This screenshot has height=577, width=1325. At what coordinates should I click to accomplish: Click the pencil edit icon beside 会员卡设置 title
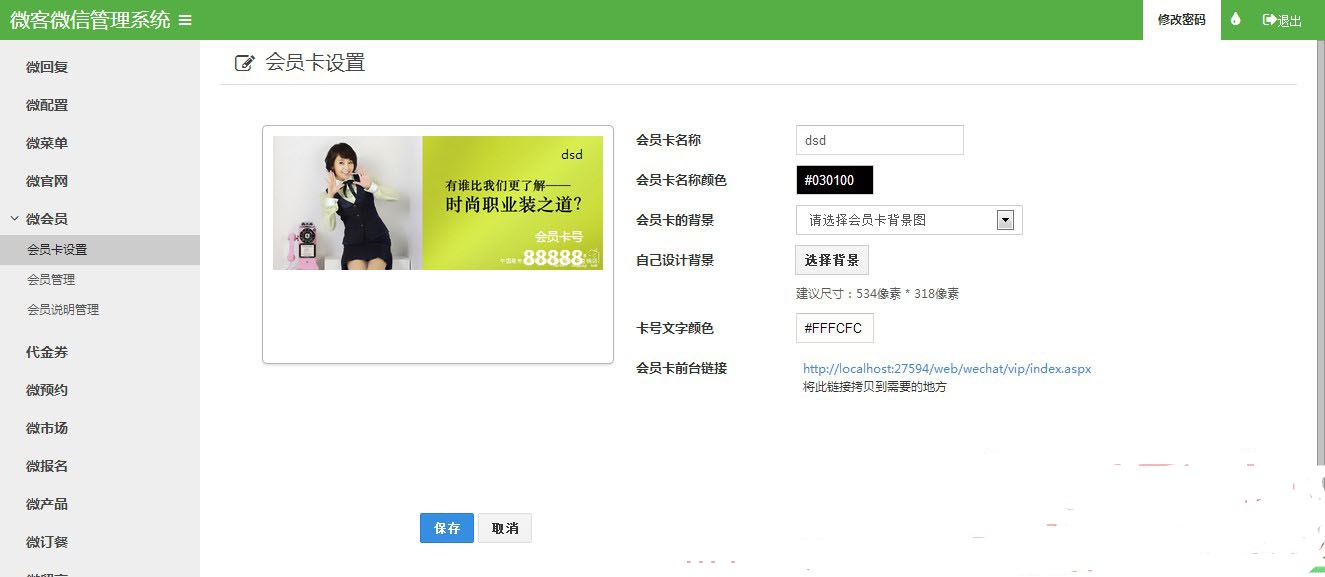pyautogui.click(x=243, y=61)
